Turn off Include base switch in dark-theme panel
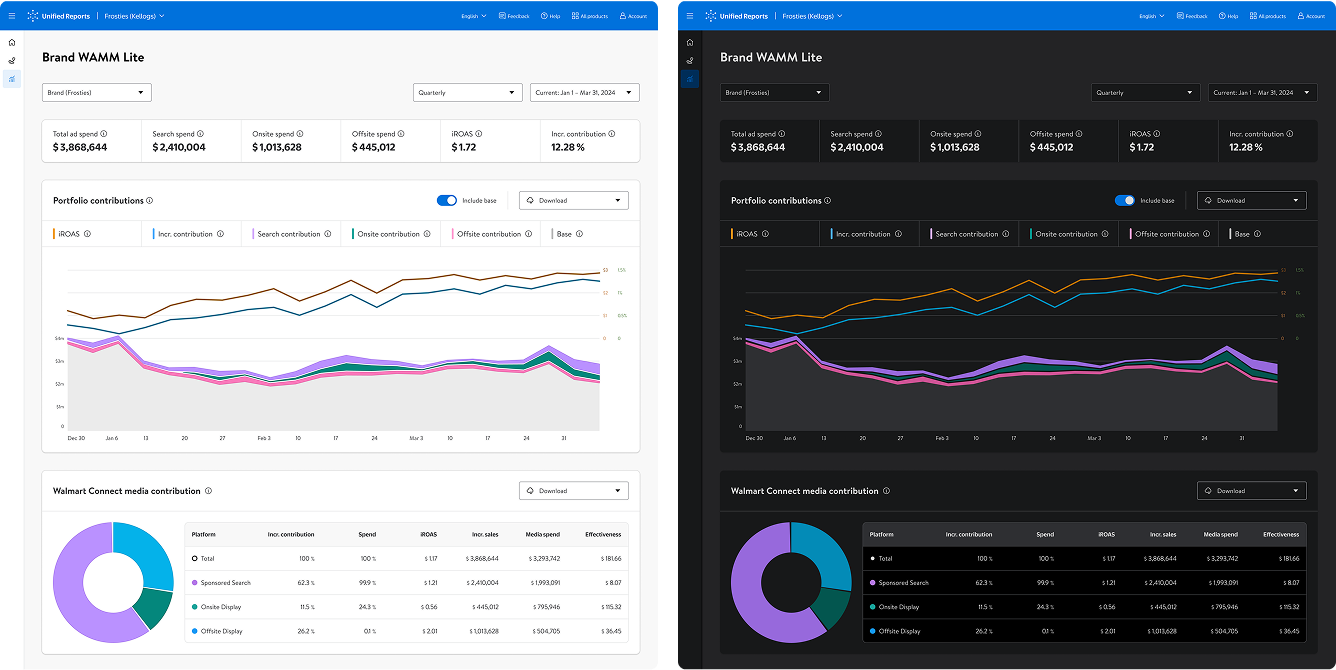This screenshot has height=670, width=1336. (x=1125, y=201)
